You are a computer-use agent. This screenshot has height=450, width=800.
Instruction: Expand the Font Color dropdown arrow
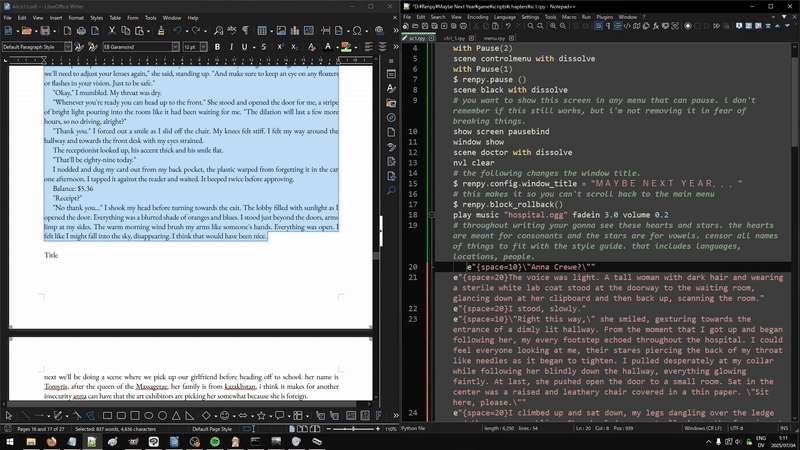click(337, 47)
